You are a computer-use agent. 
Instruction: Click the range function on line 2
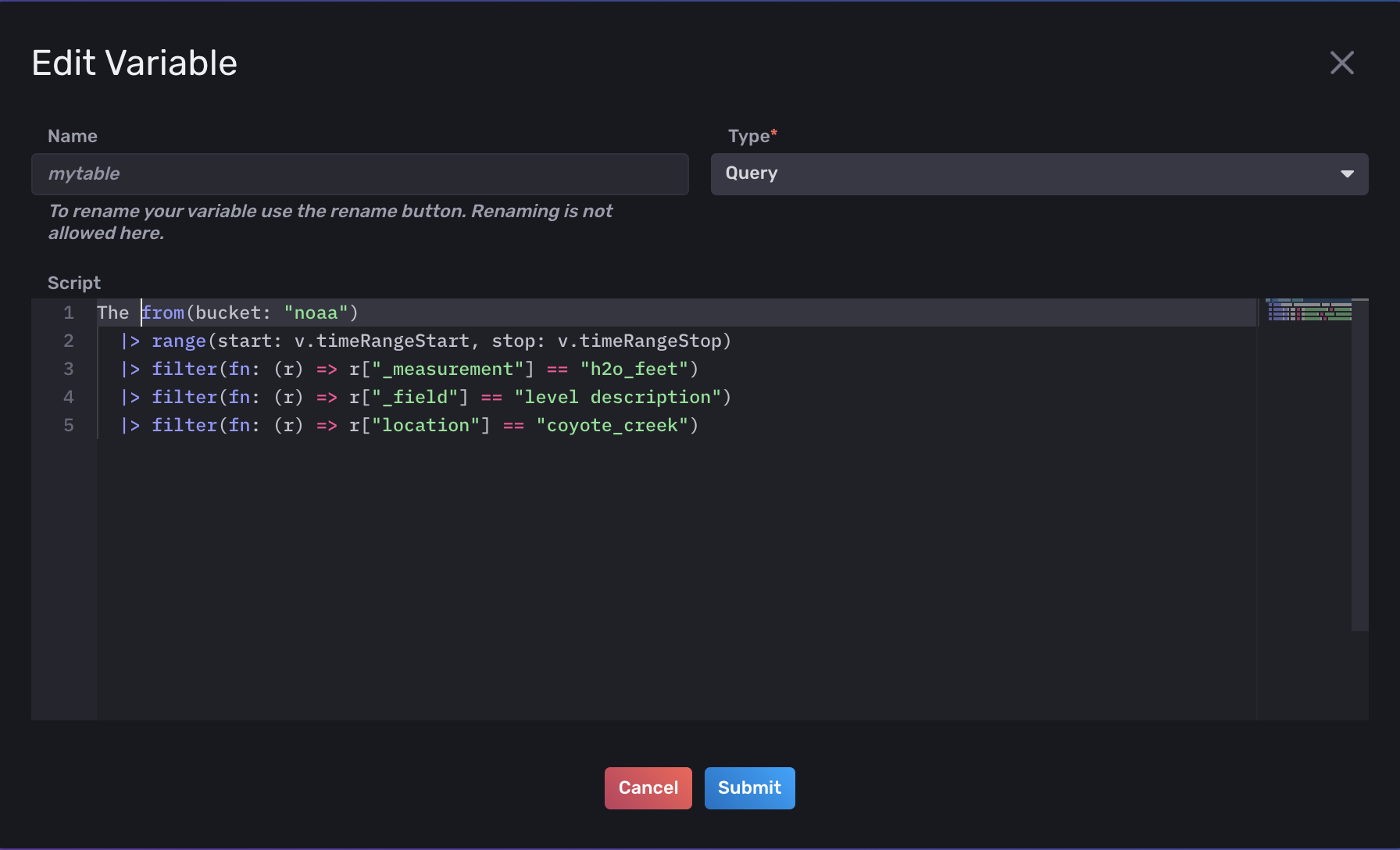pyautogui.click(x=179, y=341)
